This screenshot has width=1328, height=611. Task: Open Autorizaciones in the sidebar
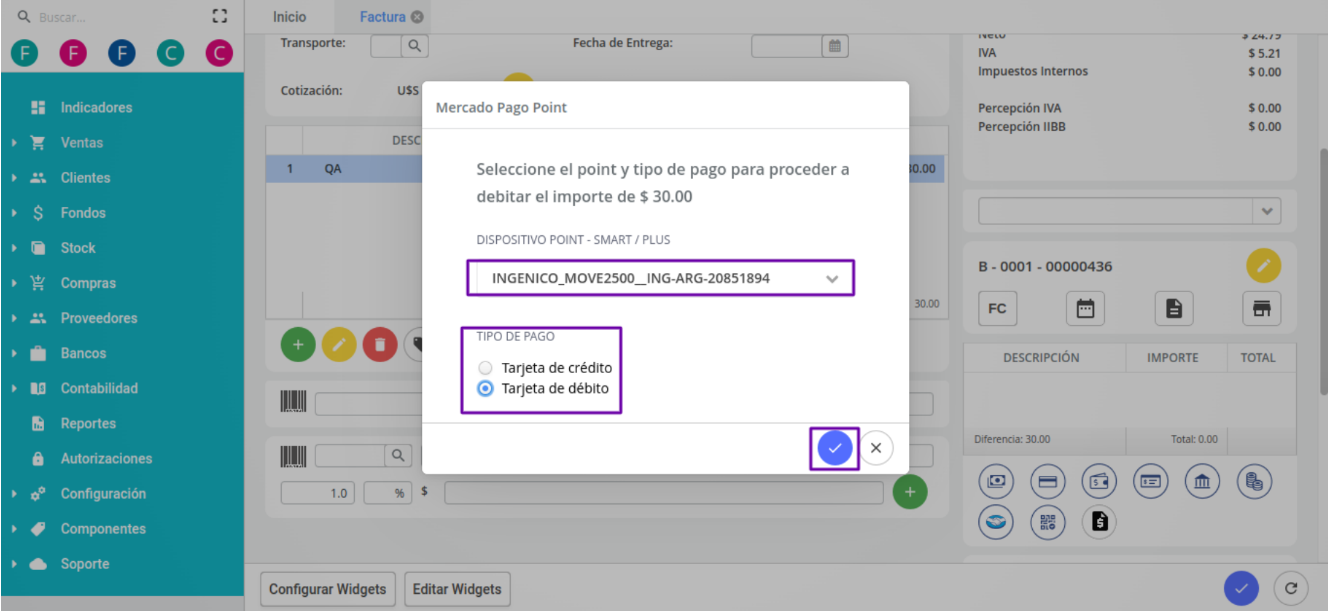(106, 458)
